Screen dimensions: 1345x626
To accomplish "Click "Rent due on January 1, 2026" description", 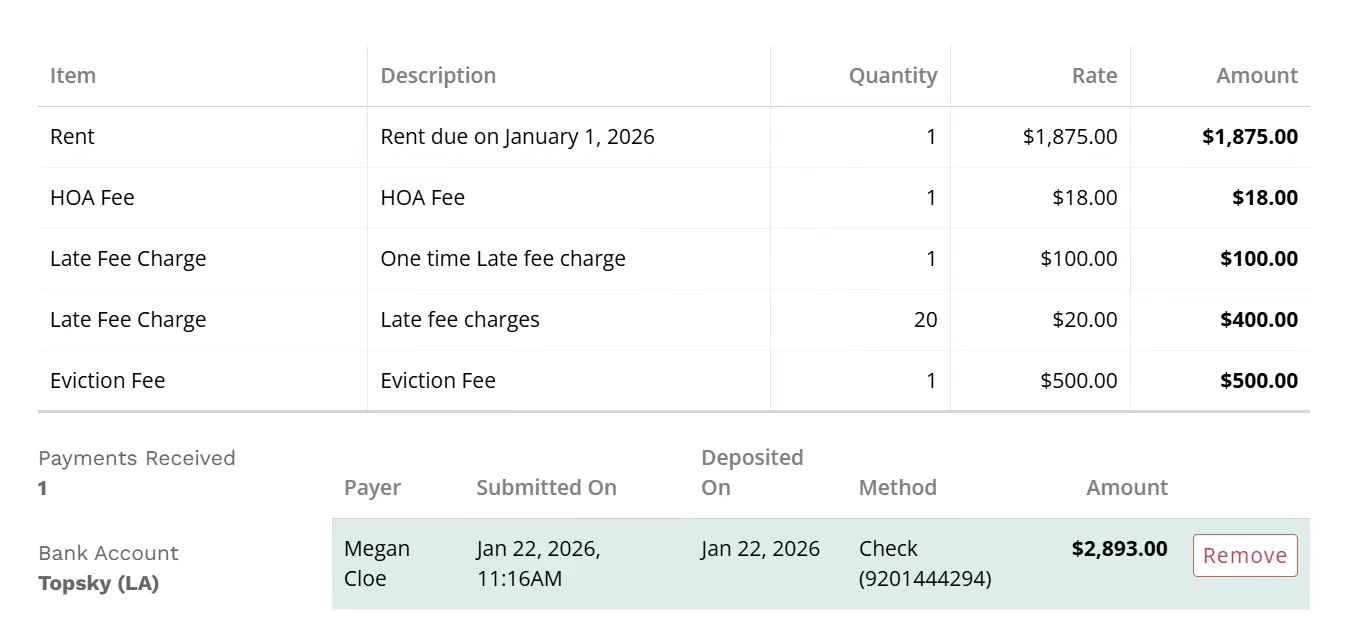I will (x=517, y=137).
